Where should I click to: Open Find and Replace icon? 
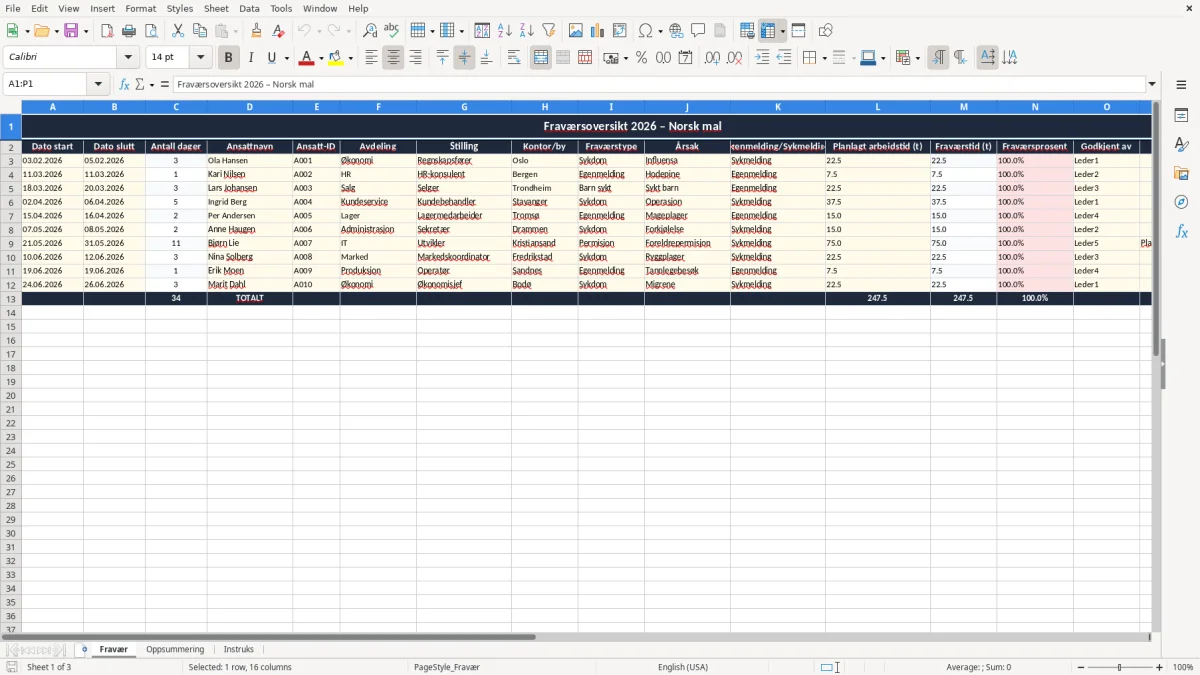pos(370,31)
